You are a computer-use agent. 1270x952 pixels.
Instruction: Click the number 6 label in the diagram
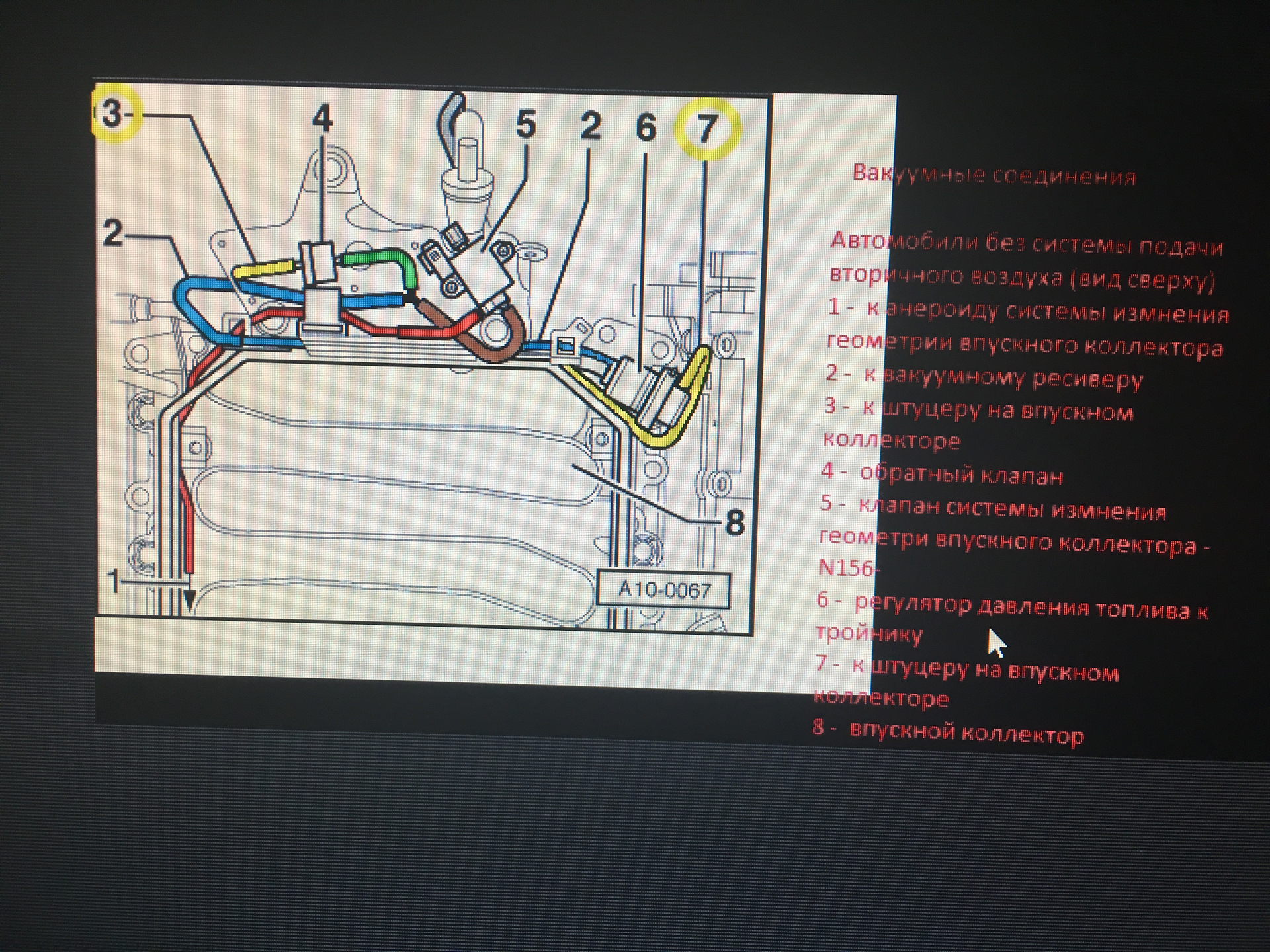[646, 127]
